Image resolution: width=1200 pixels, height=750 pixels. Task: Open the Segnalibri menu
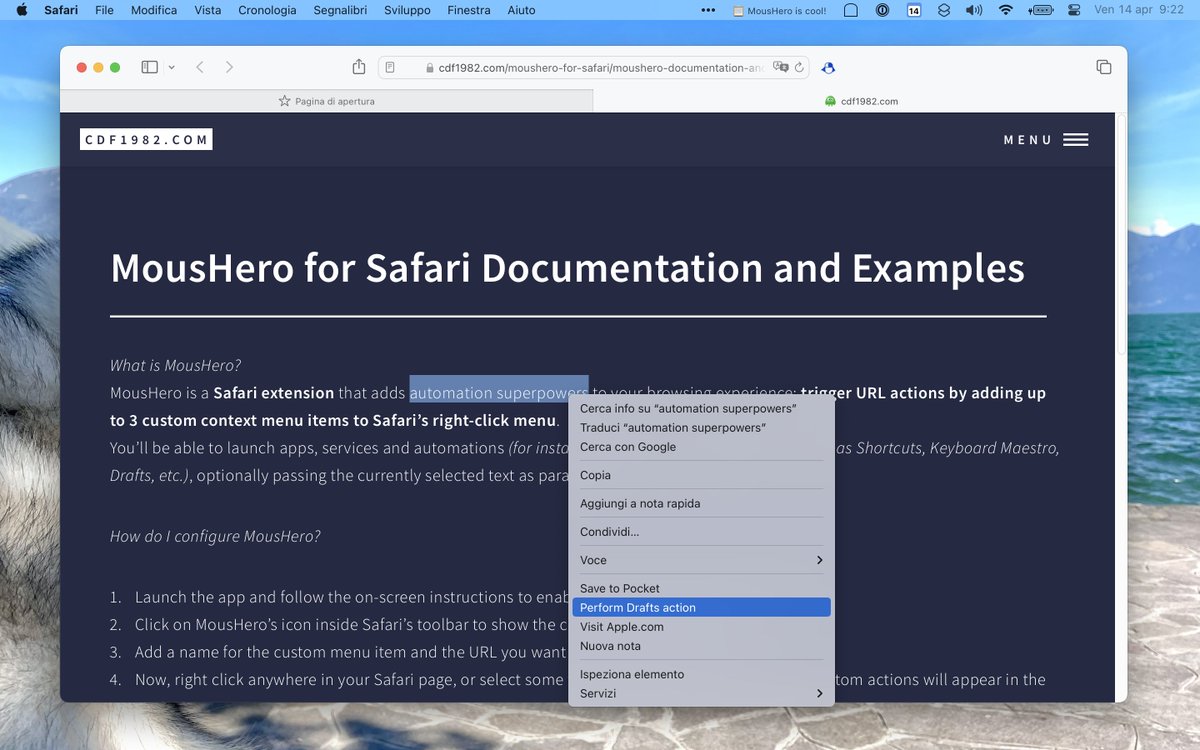[x=340, y=10]
